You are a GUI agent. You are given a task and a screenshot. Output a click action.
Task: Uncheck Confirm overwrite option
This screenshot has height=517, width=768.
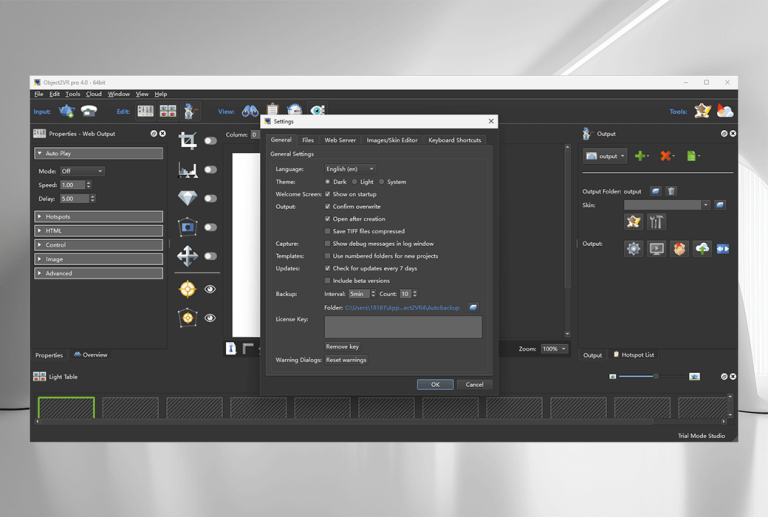[x=327, y=207]
